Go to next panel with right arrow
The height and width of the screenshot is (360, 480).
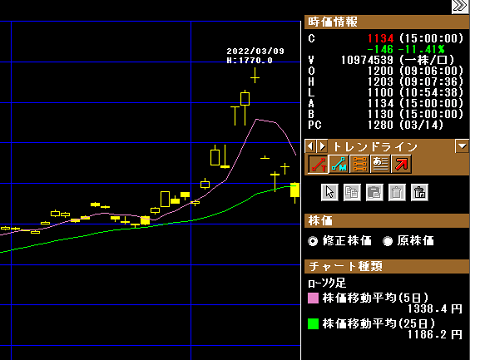click(x=322, y=146)
